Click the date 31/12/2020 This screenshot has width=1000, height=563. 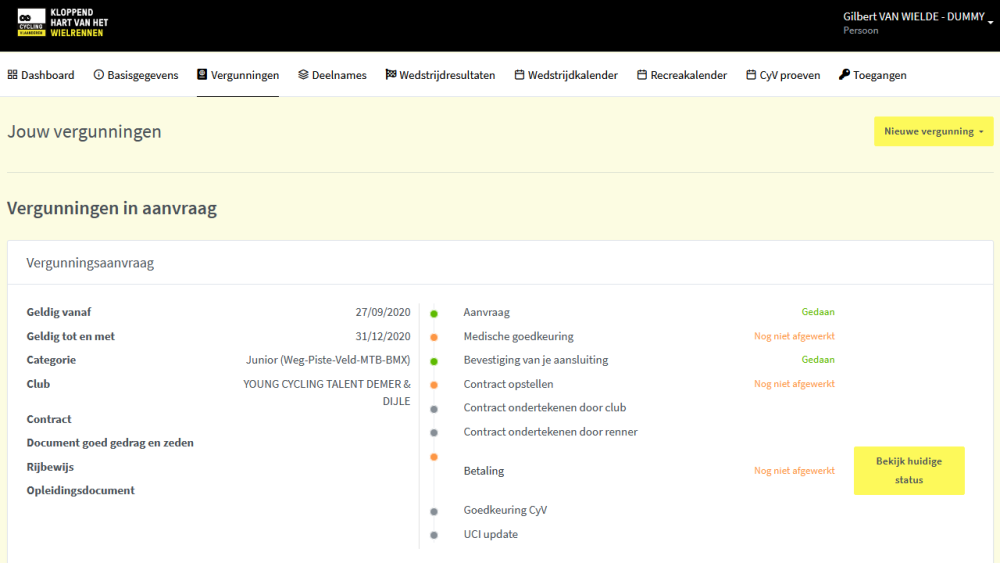(383, 336)
